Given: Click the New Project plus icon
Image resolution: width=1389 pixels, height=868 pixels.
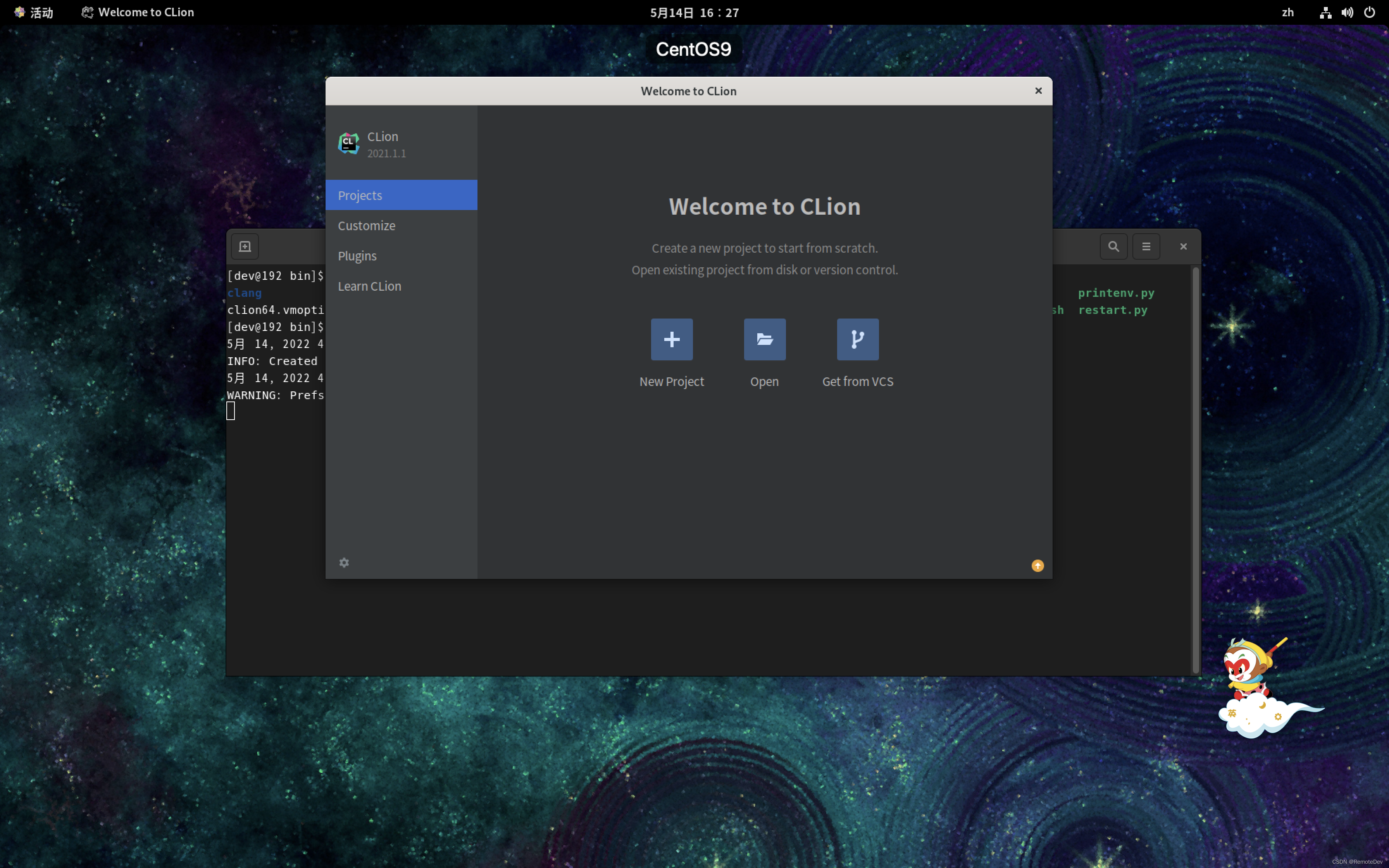Looking at the screenshot, I should pos(672,339).
